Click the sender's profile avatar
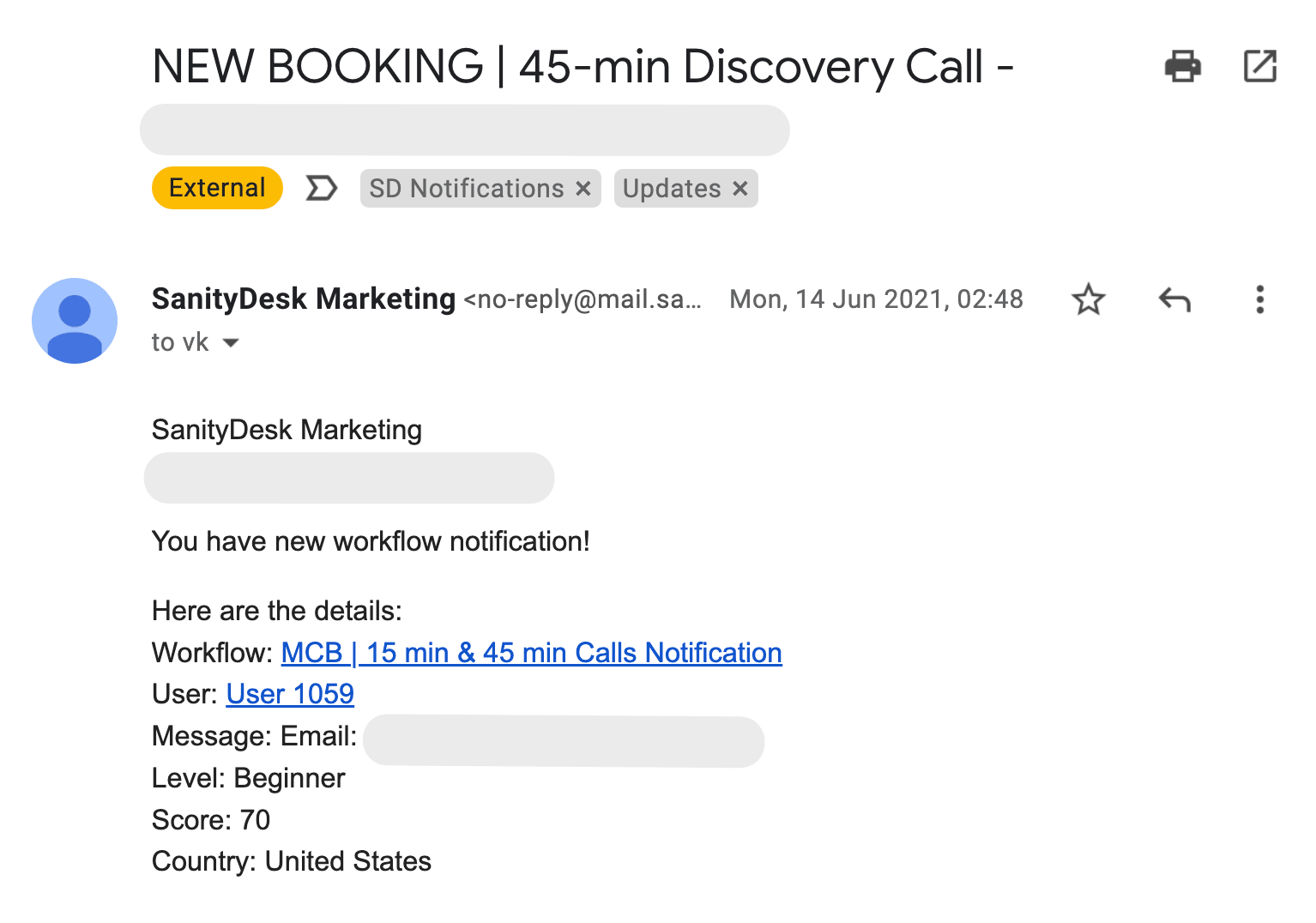 coord(75,321)
